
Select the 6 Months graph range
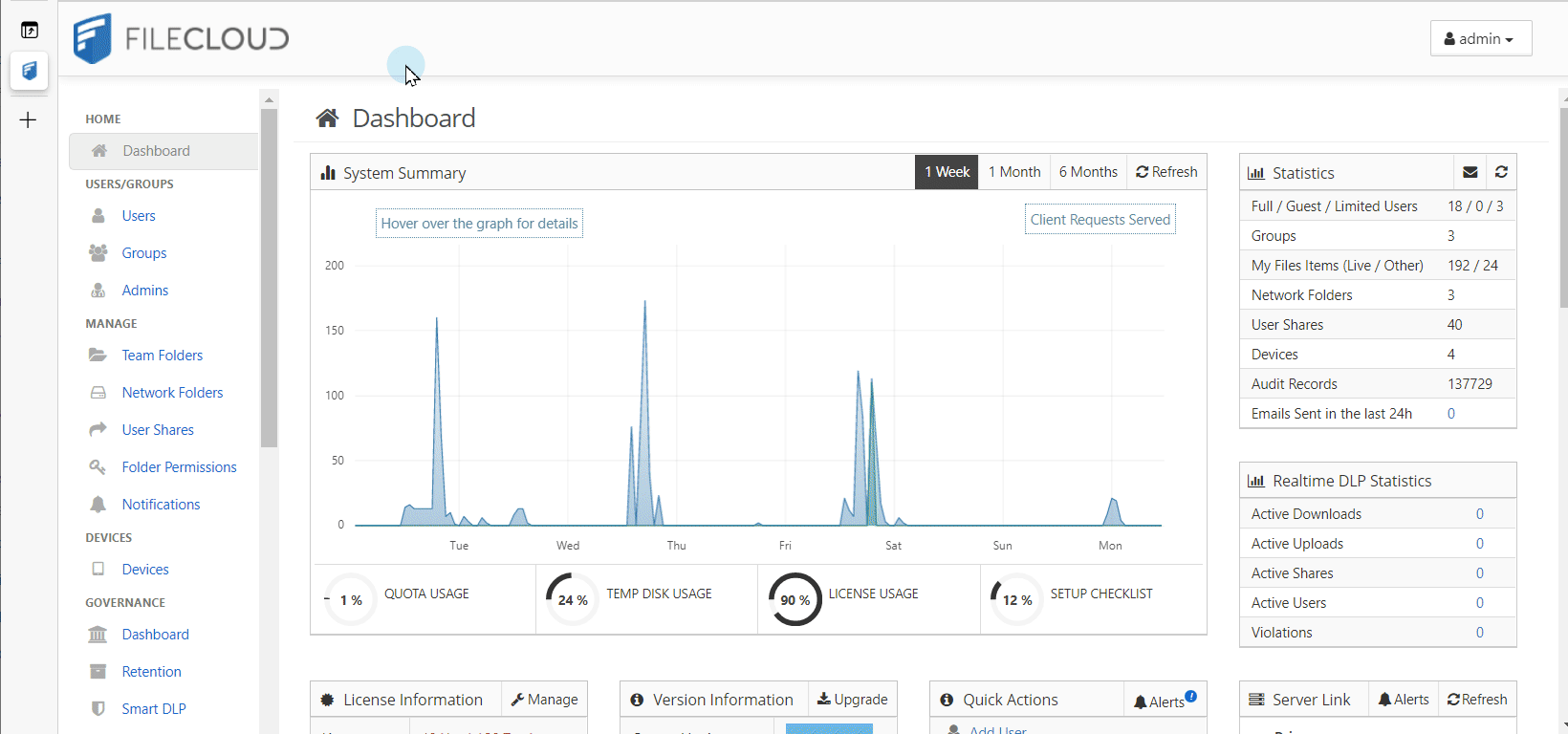1087,172
